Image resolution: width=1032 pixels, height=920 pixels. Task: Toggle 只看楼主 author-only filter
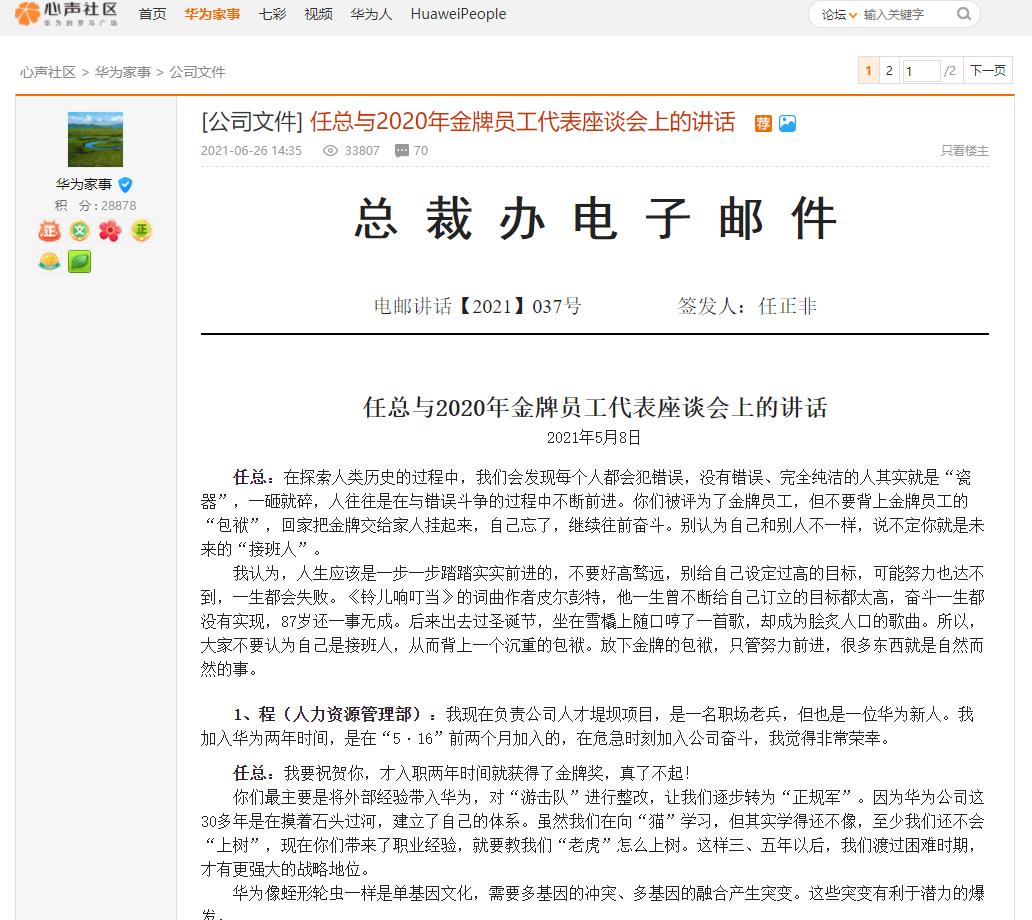click(964, 151)
